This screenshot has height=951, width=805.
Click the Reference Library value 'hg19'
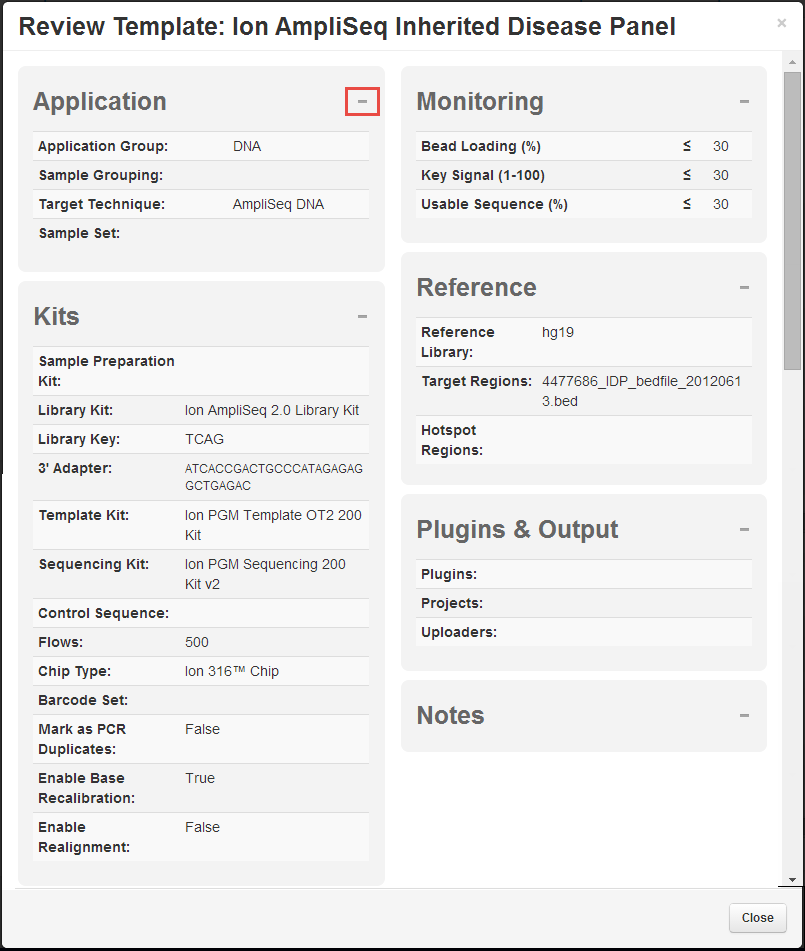(557, 332)
